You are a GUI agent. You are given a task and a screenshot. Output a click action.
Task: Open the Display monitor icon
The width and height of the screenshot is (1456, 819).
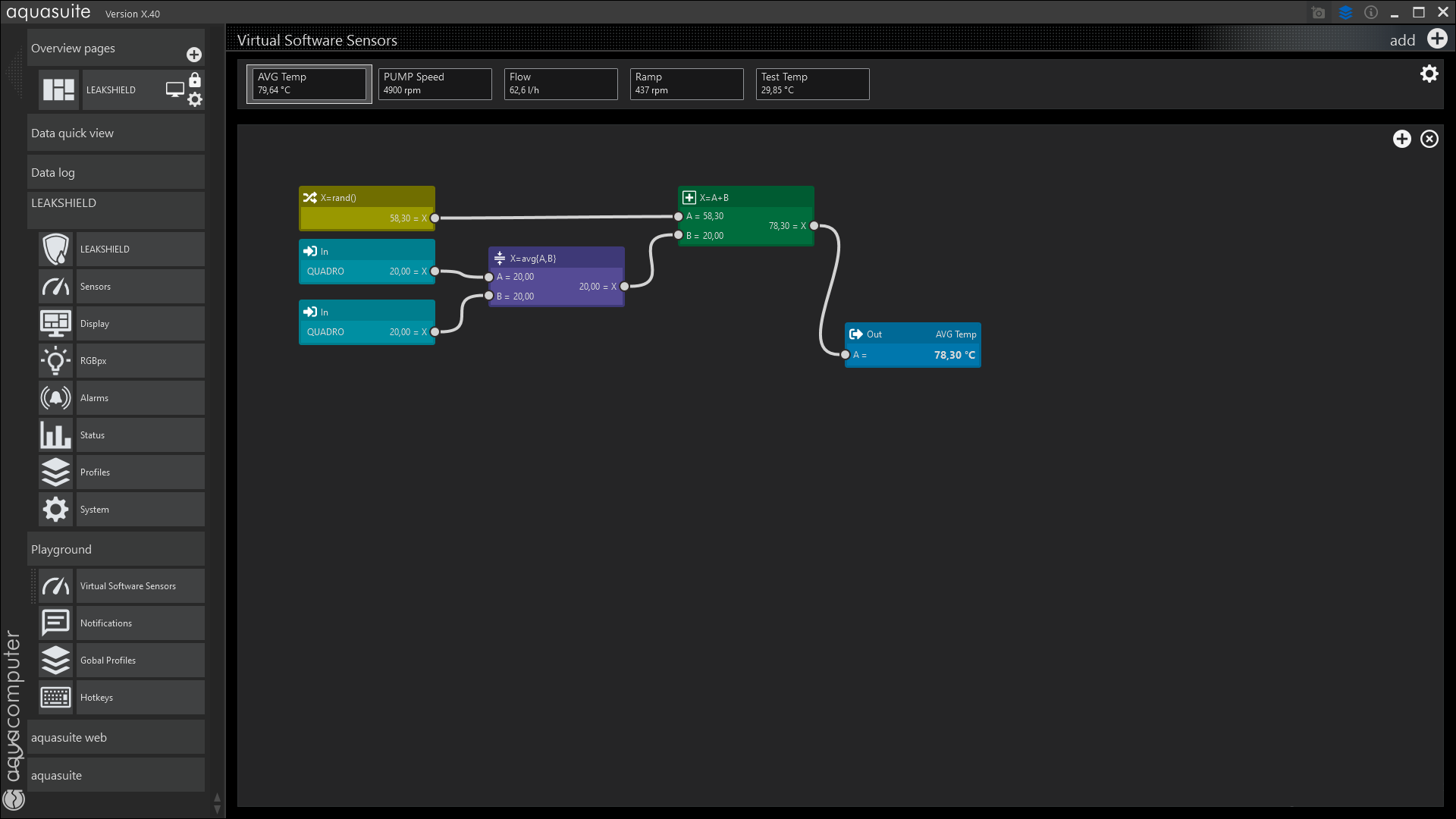coord(56,323)
